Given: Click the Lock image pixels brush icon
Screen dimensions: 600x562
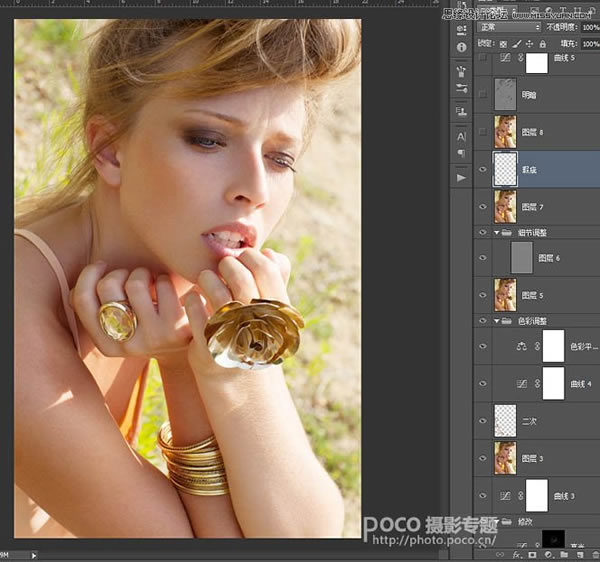Looking at the screenshot, I should click(x=517, y=44).
